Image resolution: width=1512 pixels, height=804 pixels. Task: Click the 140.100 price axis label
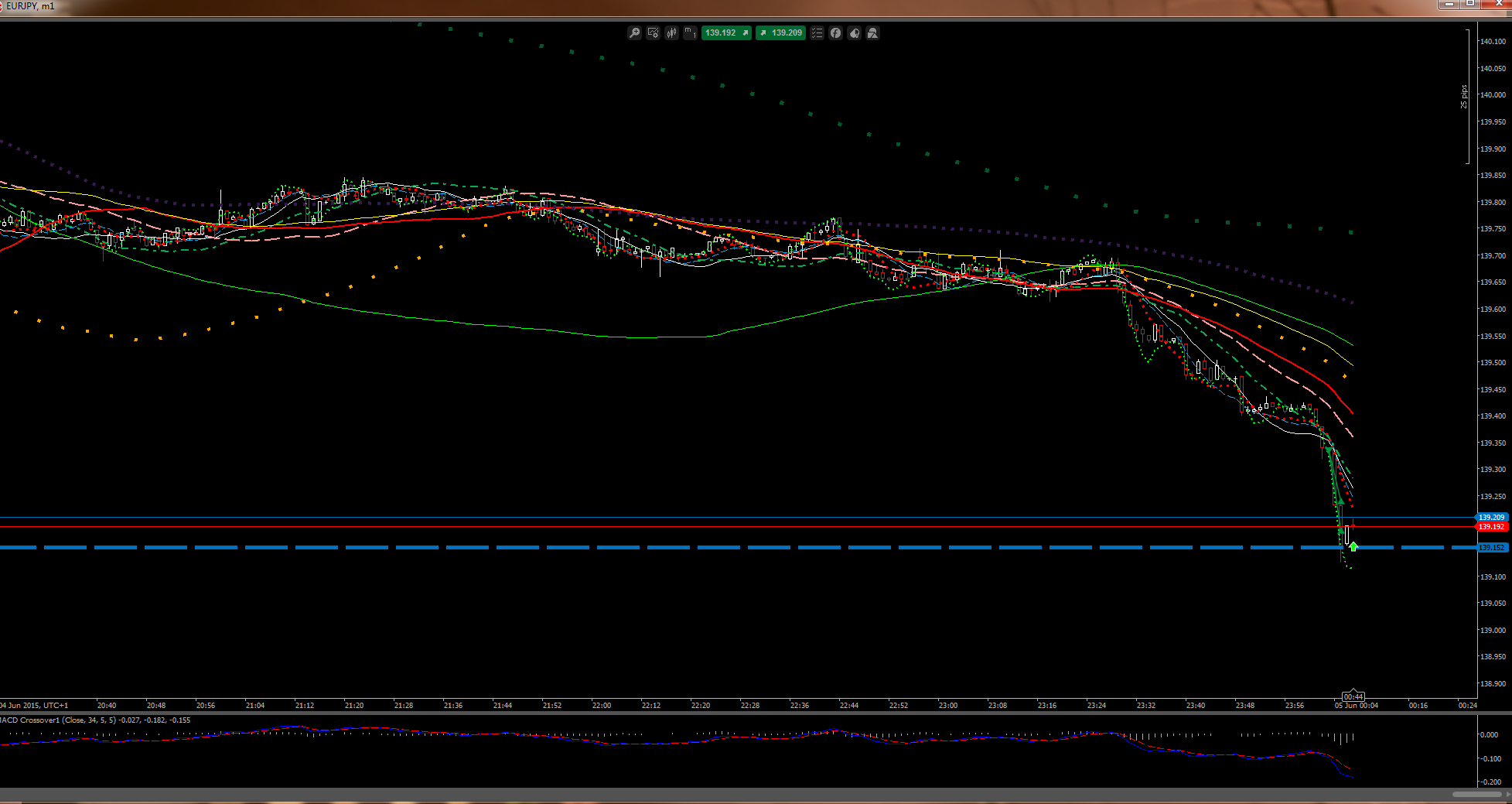(x=1493, y=42)
